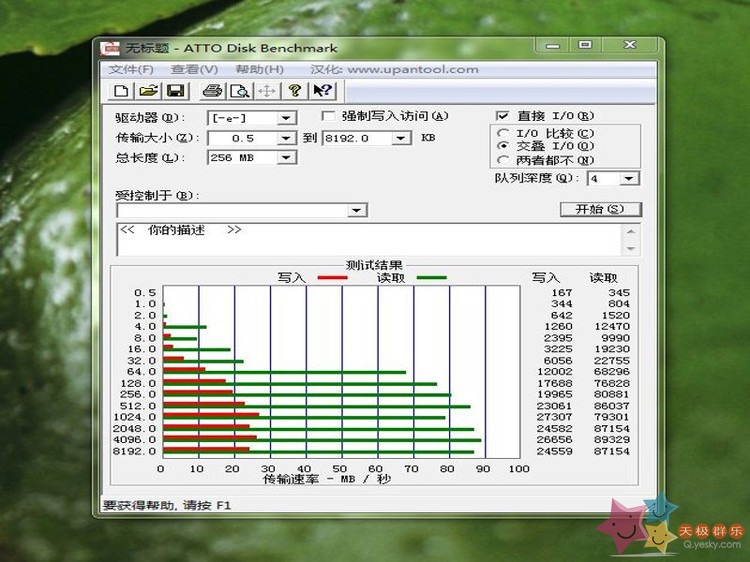
Task: Click the 89329 read value
Action: [x=611, y=440]
